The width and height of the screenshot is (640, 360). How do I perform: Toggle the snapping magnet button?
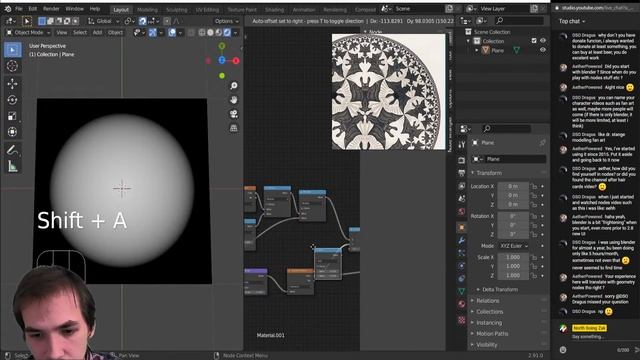[142, 21]
